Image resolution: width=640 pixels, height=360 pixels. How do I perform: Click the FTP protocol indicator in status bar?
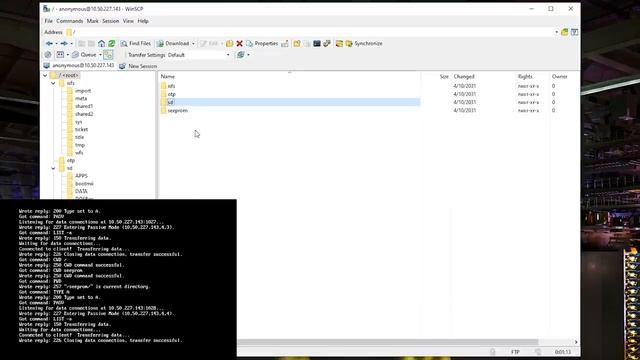tap(515, 352)
